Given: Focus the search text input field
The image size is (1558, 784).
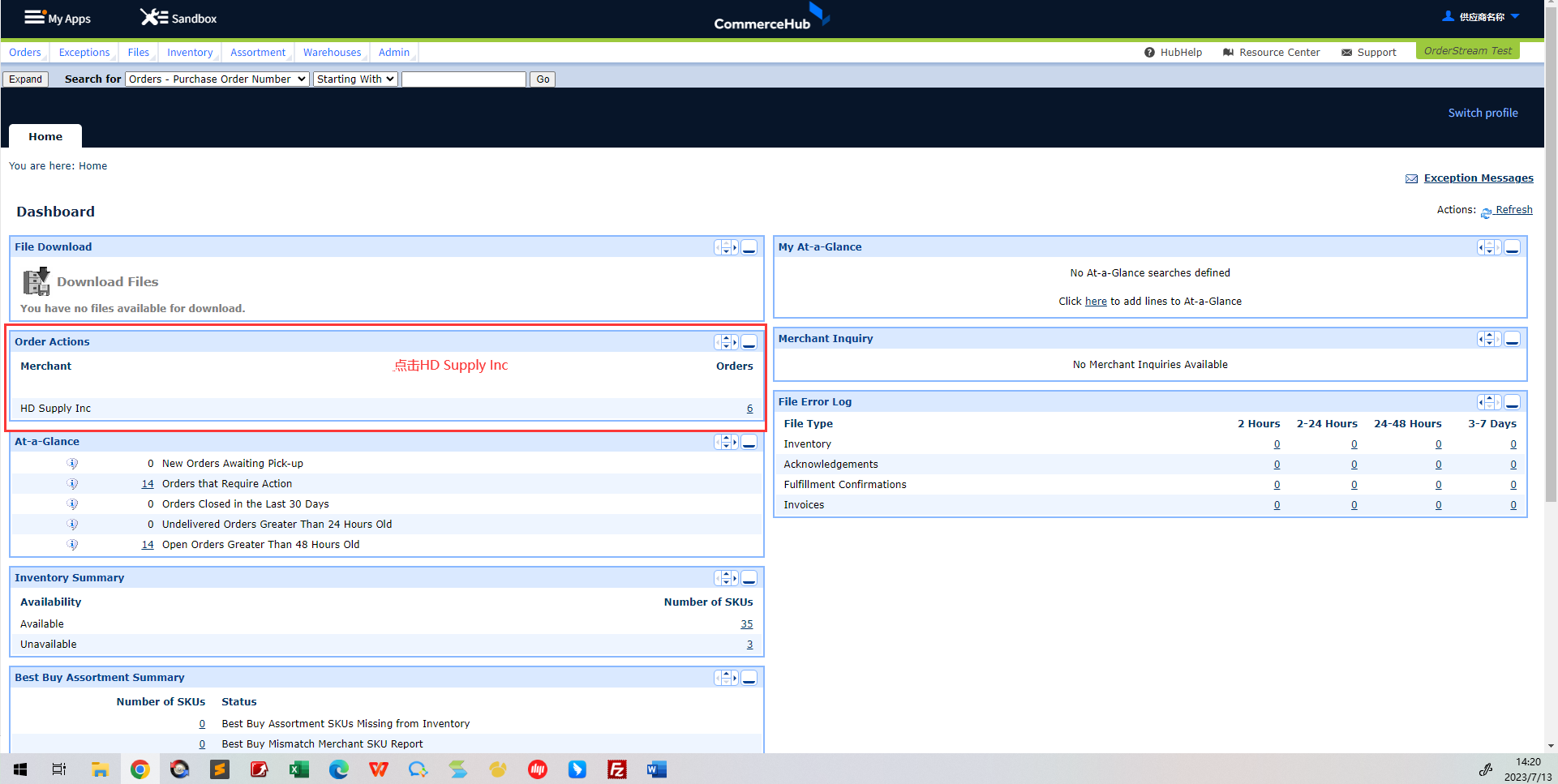Looking at the screenshot, I should coord(464,79).
